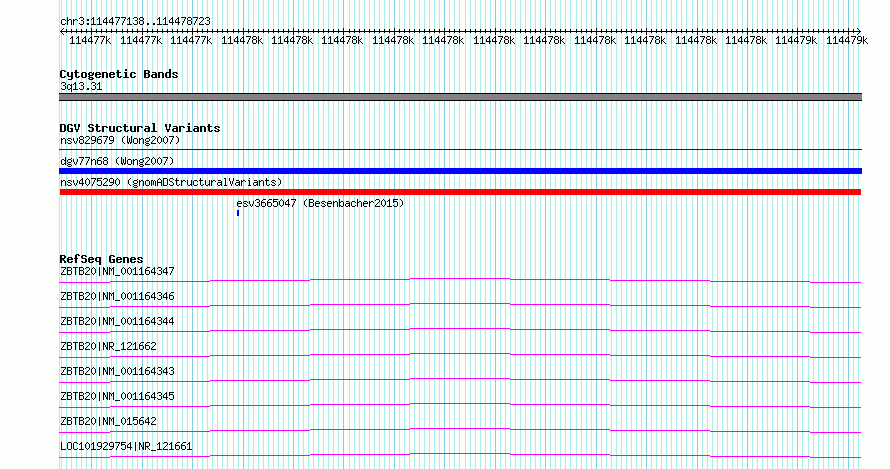
Task: Click the magenta intron line under ZBTB20|NM_001164345
Action: (460, 404)
